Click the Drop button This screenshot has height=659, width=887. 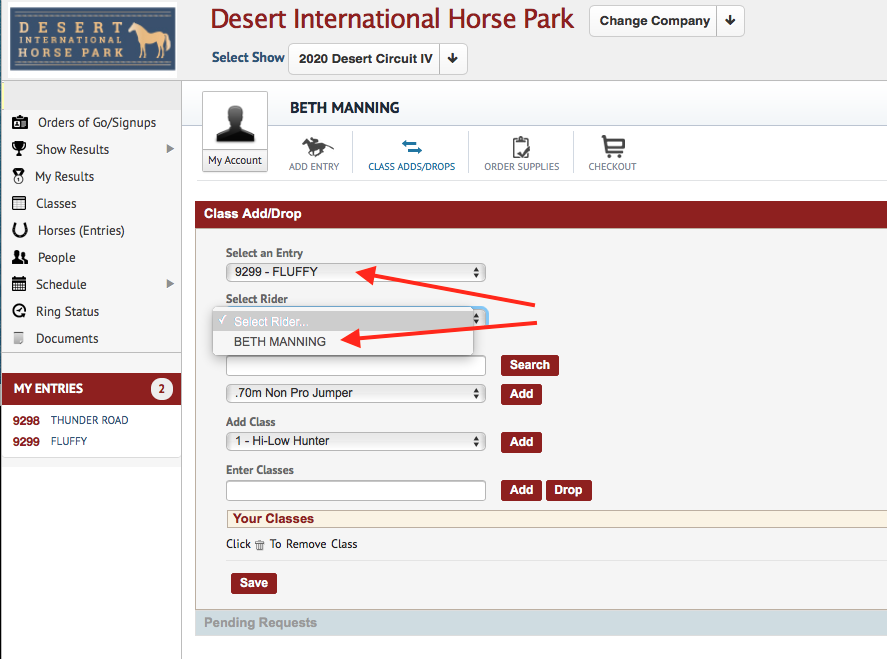569,490
